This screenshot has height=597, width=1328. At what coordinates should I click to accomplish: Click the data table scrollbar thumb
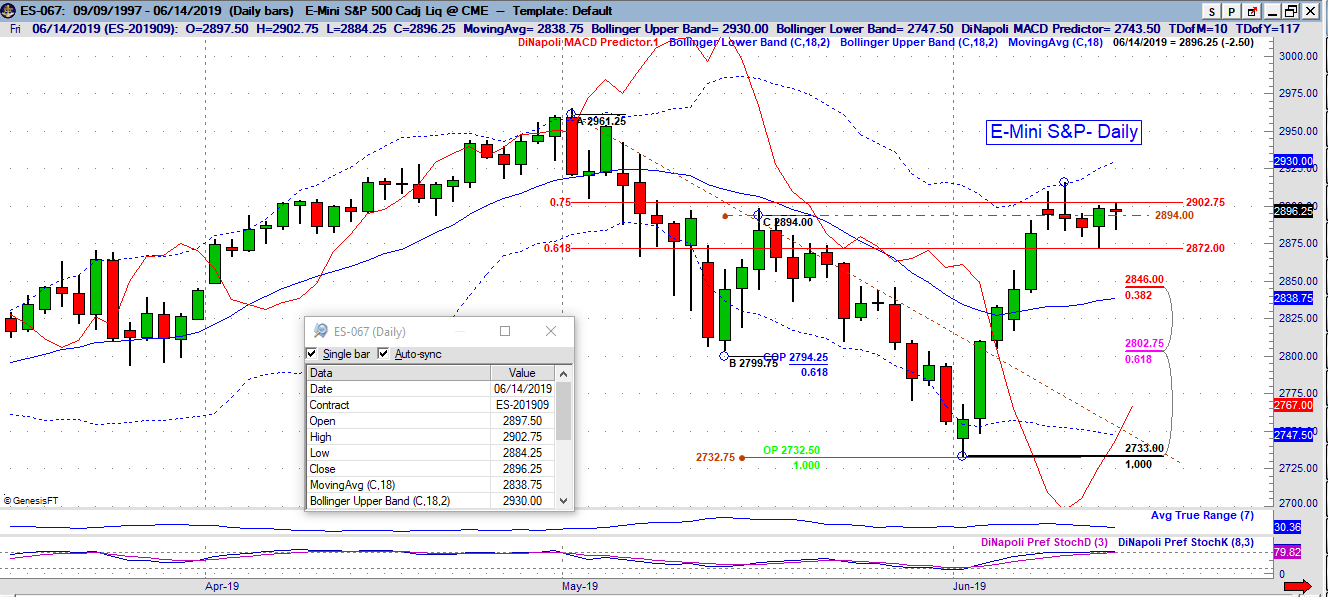pos(563,410)
